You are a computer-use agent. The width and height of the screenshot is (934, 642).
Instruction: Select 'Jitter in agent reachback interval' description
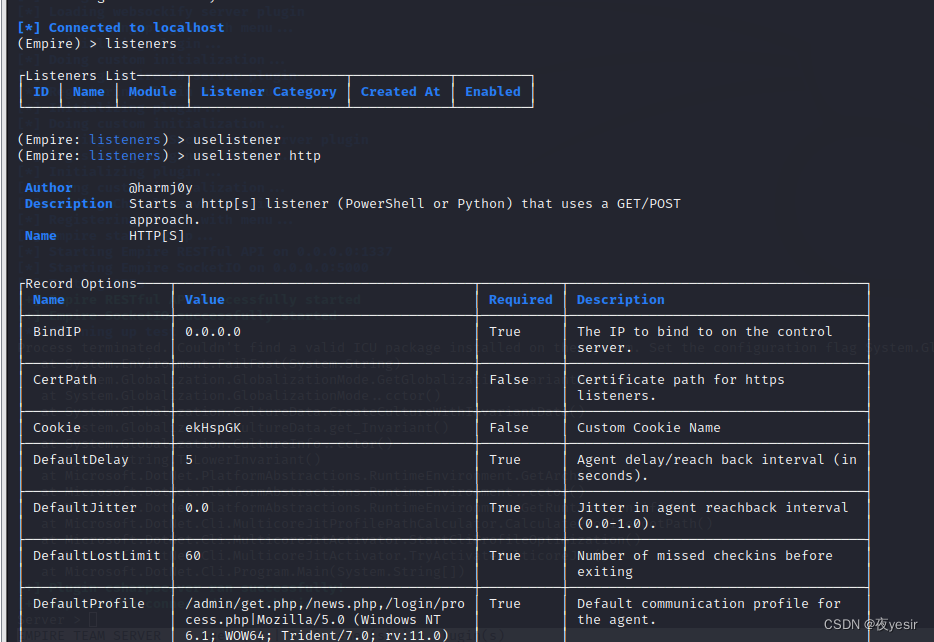tap(712, 515)
